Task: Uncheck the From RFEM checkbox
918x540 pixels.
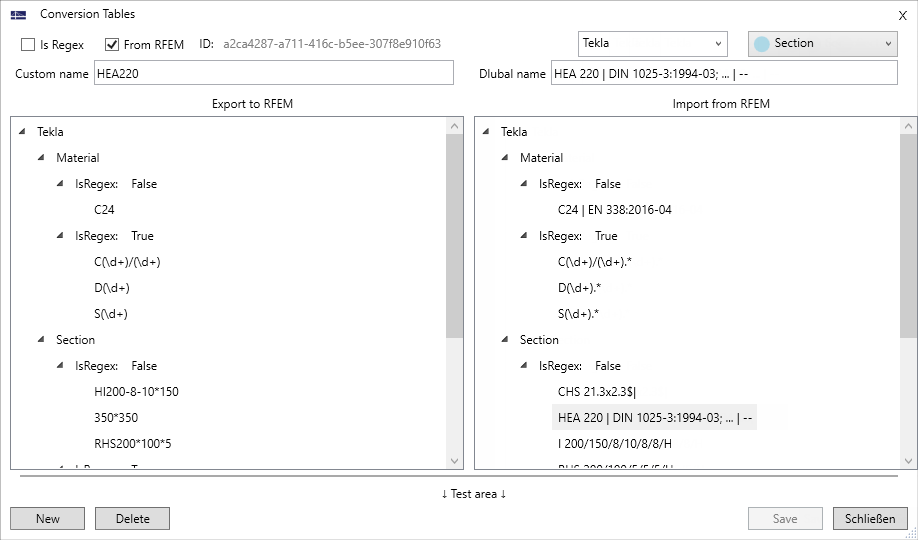Action: 112,45
